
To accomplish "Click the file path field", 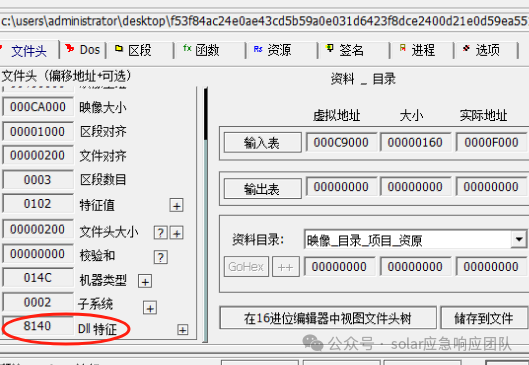I will [x=264, y=22].
